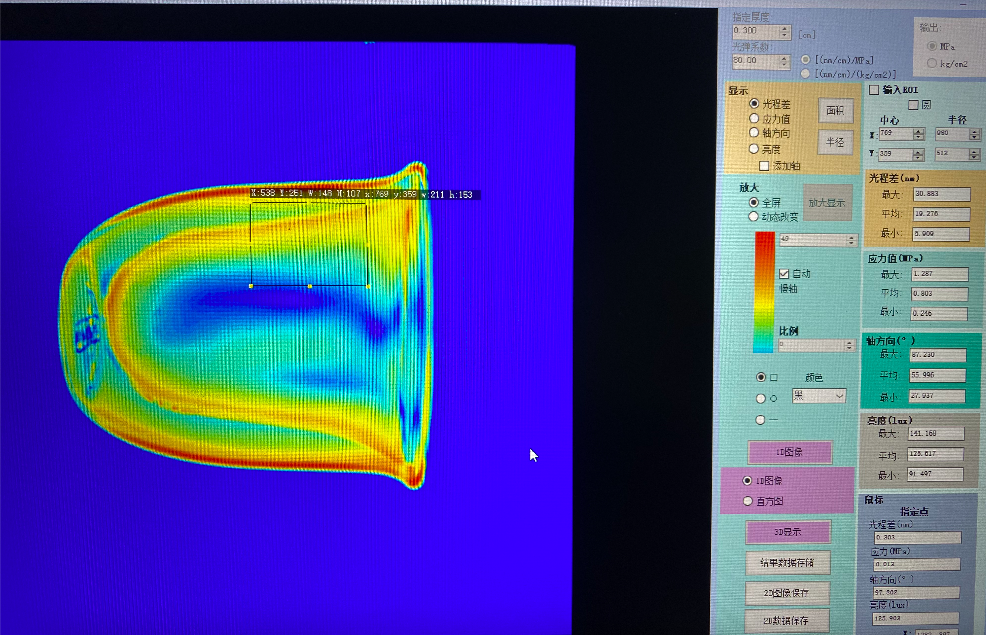Click the yellow center handle of ROI rectangle

(x=310, y=286)
